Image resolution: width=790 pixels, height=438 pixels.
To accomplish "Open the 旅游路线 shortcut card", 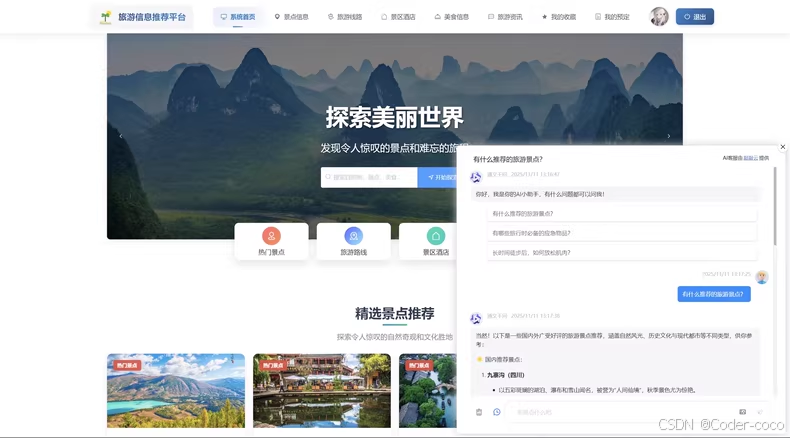I will (354, 241).
